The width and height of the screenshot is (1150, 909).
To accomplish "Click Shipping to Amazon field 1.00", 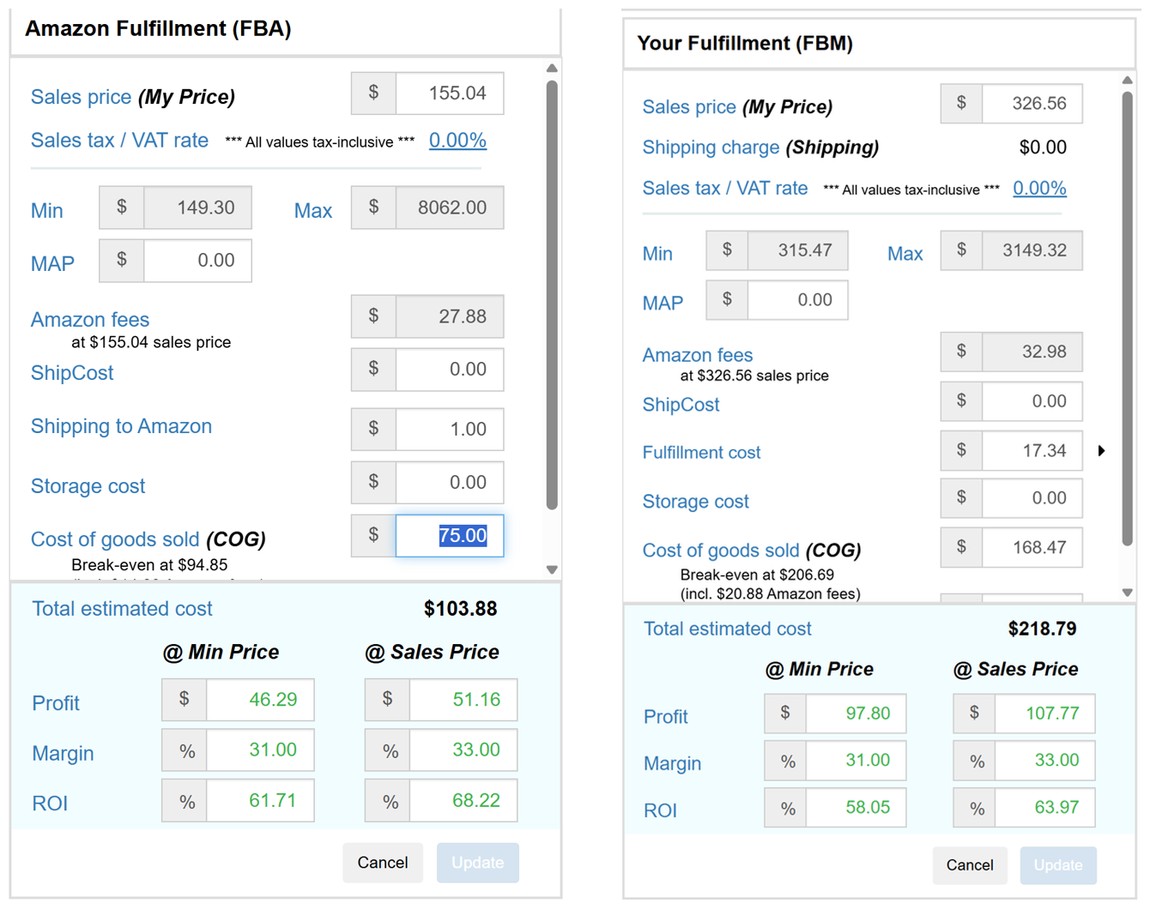I will click(450, 429).
